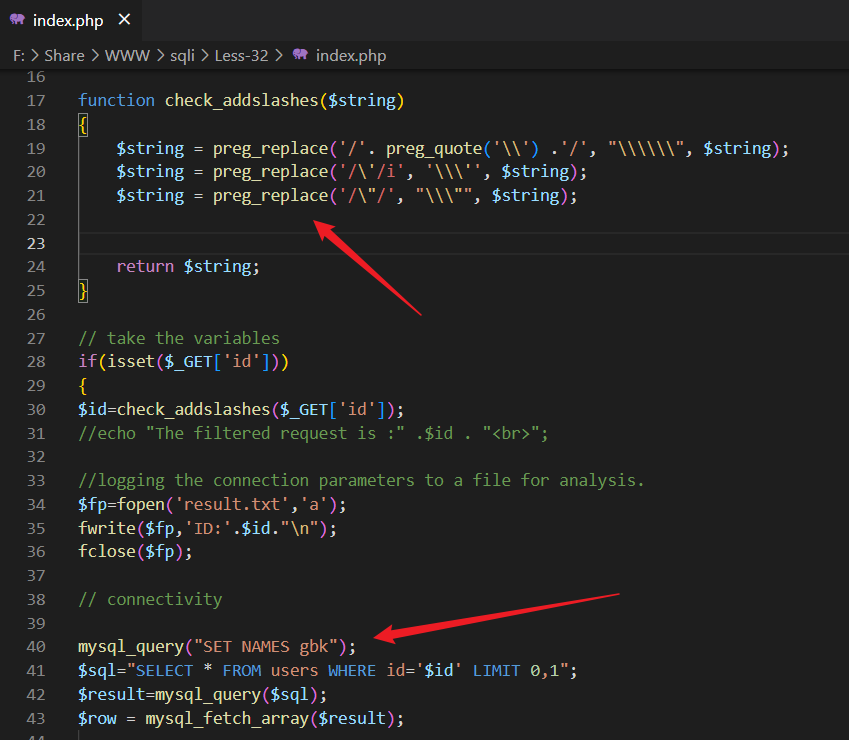Click index.php file name in breadcrumb
This screenshot has height=740, width=849.
(350, 55)
